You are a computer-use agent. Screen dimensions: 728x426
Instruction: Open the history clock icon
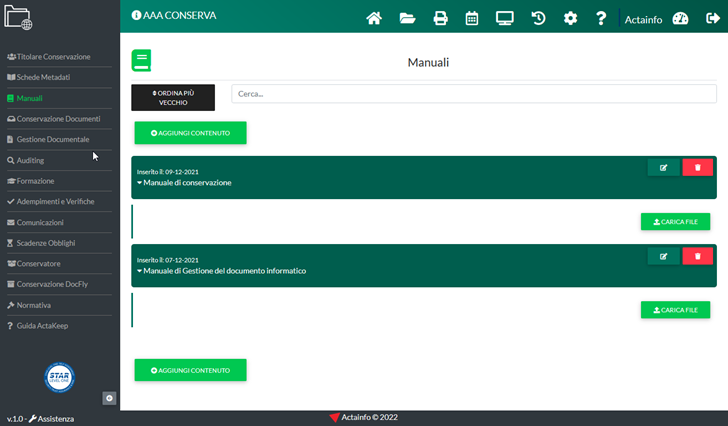tap(538, 18)
